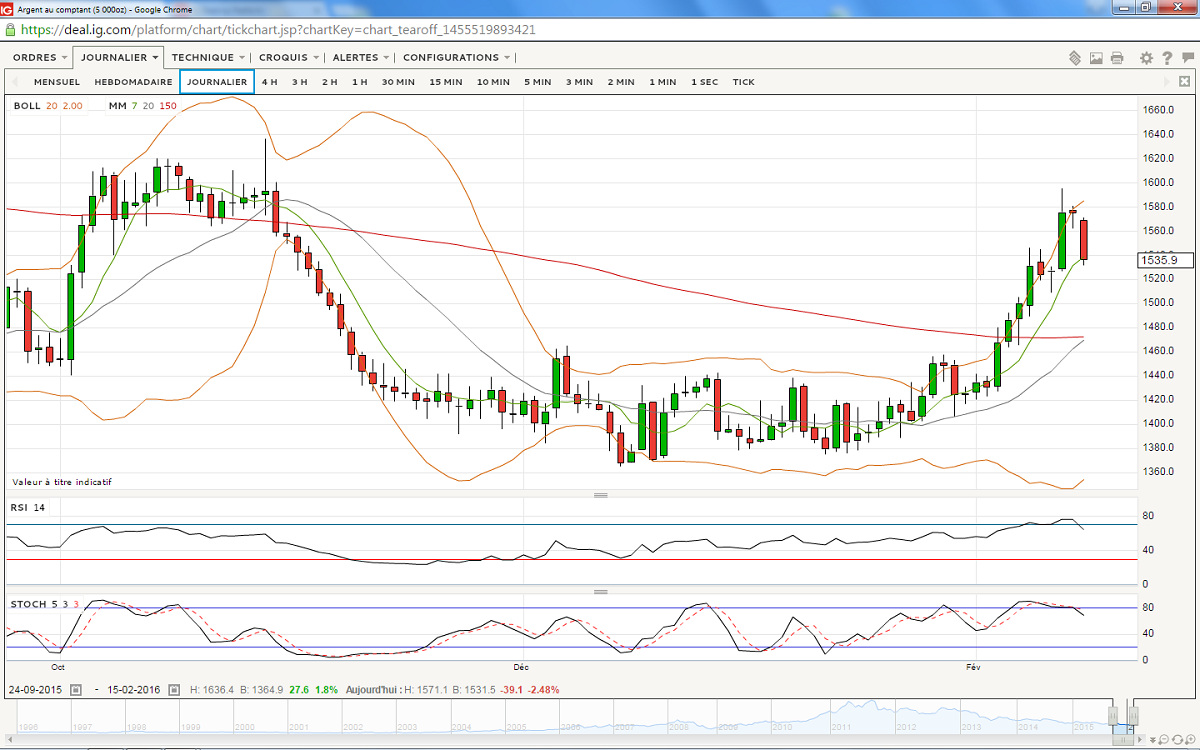Click the right handle of the timeline range slider
The width and height of the screenshot is (1200, 750).
1133,715
